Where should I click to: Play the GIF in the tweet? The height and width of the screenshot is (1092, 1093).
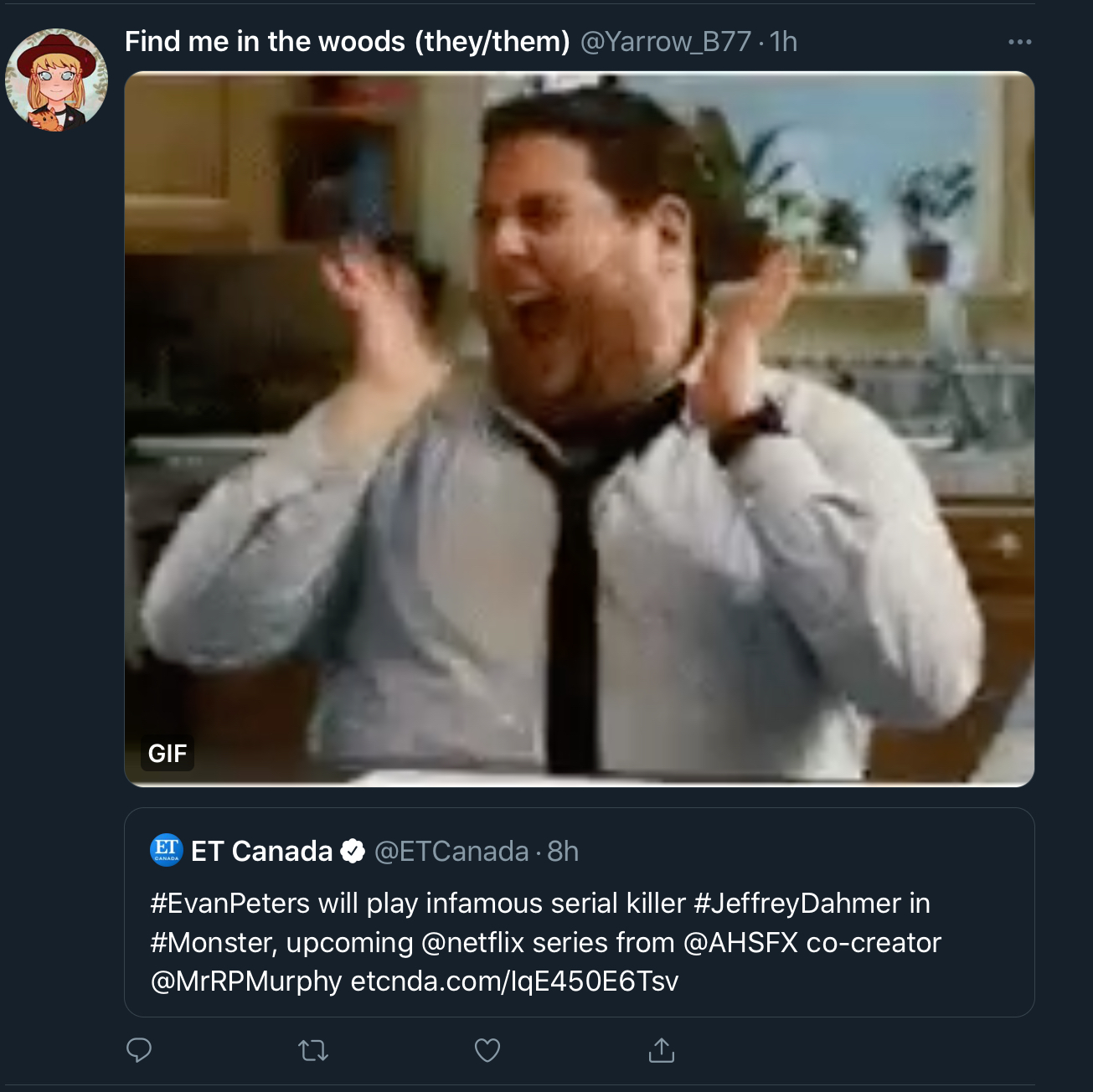(580, 429)
